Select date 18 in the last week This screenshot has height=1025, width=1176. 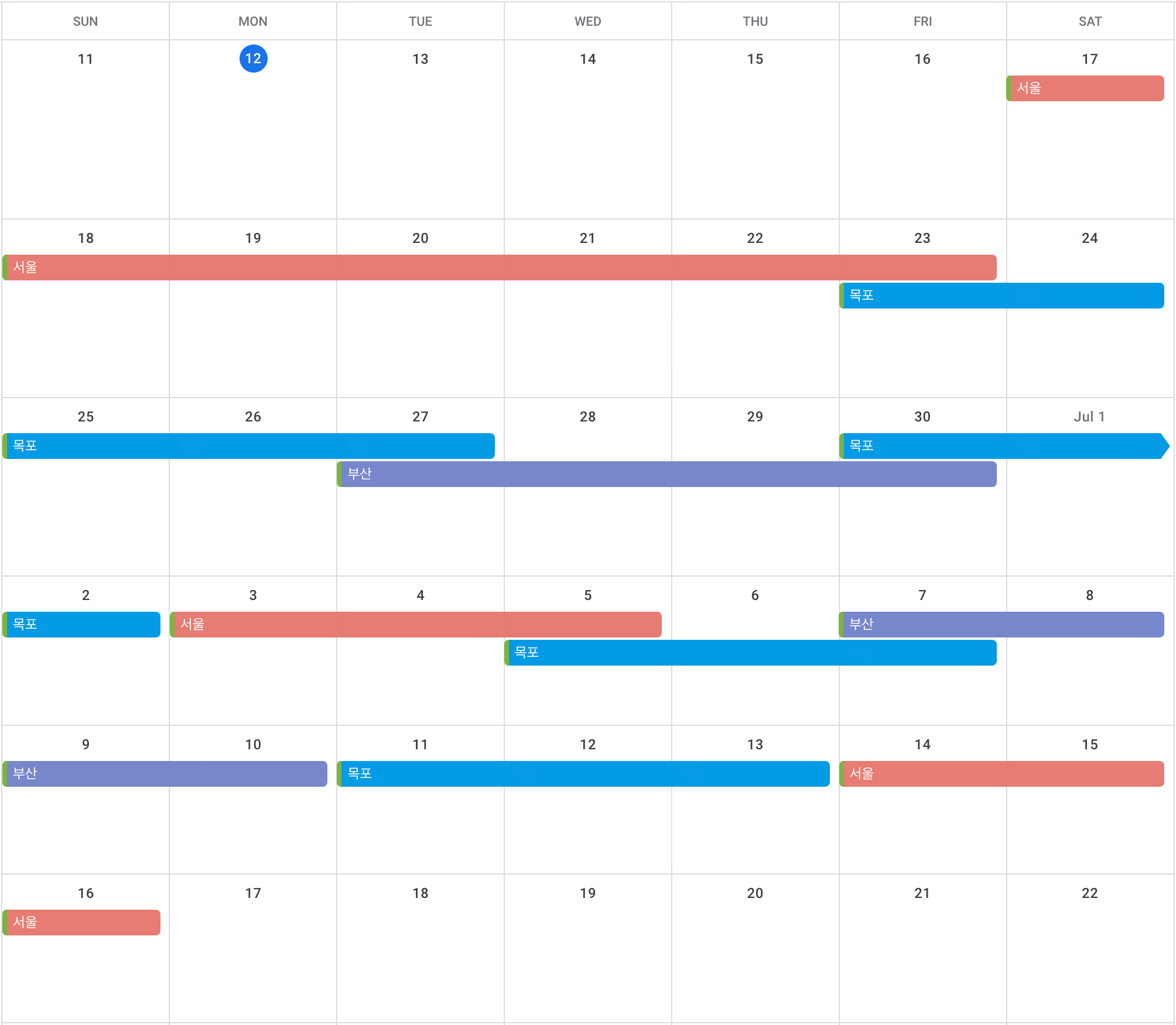[421, 893]
